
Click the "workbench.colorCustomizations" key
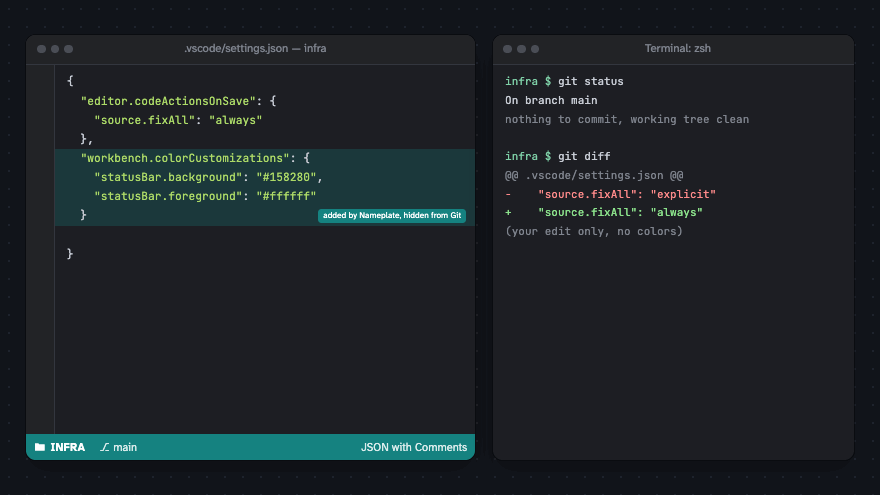185,158
